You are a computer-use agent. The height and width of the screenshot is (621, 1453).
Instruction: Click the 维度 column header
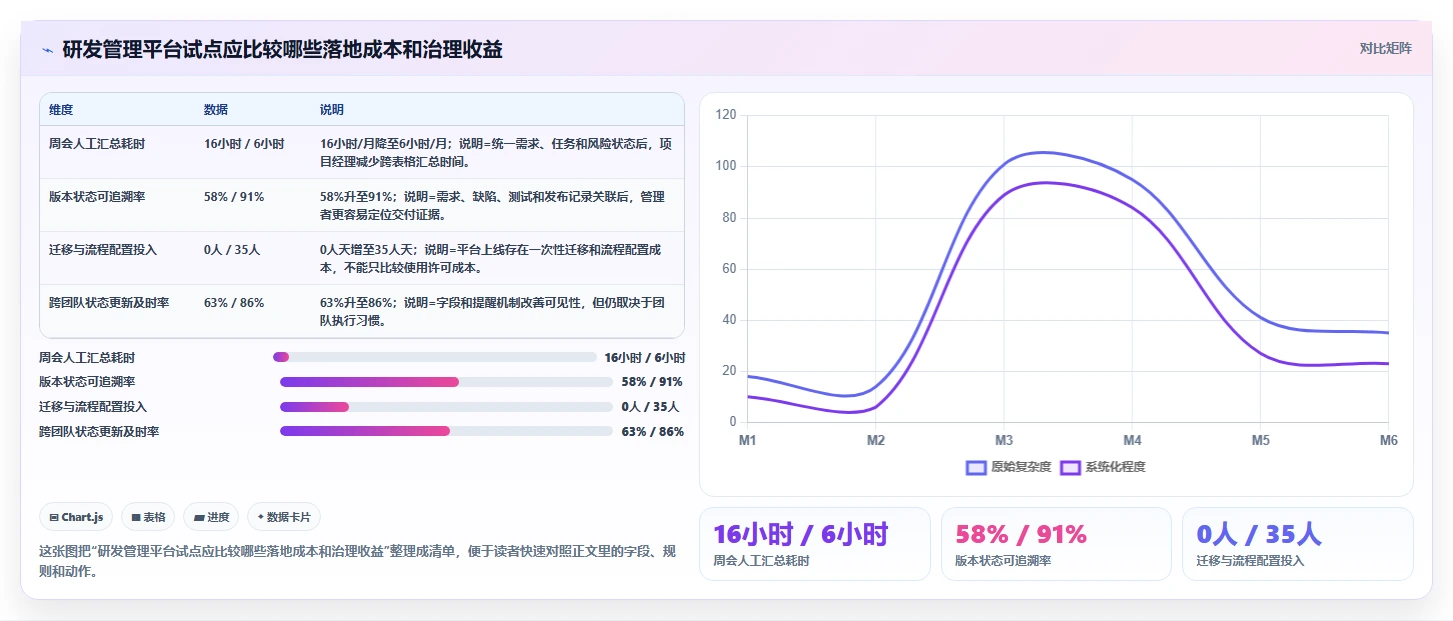pos(61,109)
